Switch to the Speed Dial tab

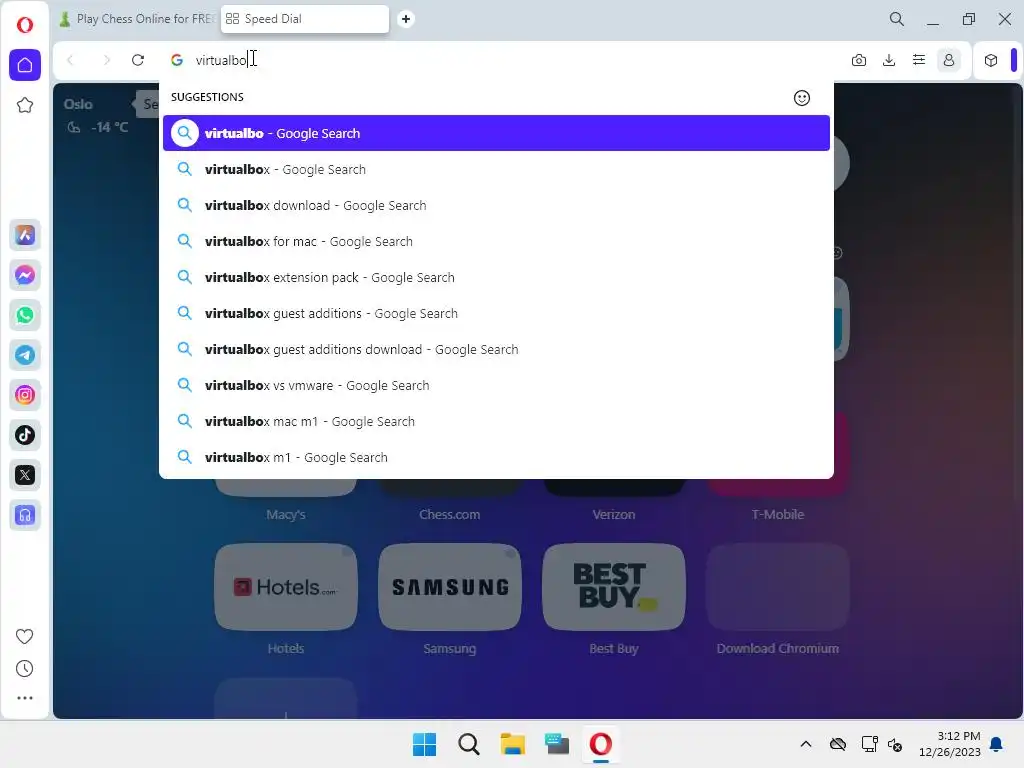[305, 19]
